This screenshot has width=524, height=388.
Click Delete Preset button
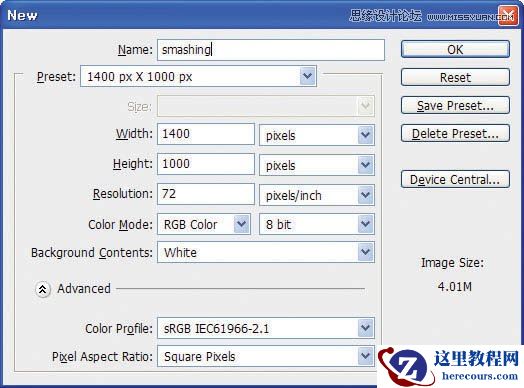pyautogui.click(x=455, y=134)
